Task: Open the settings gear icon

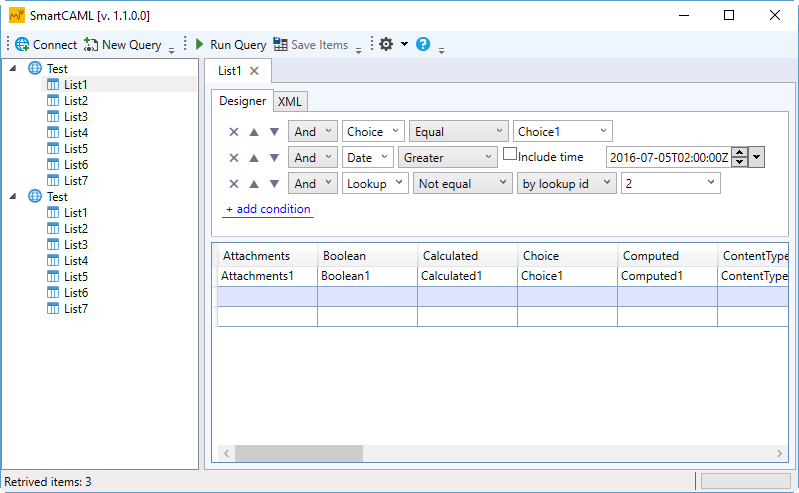Action: (x=386, y=44)
